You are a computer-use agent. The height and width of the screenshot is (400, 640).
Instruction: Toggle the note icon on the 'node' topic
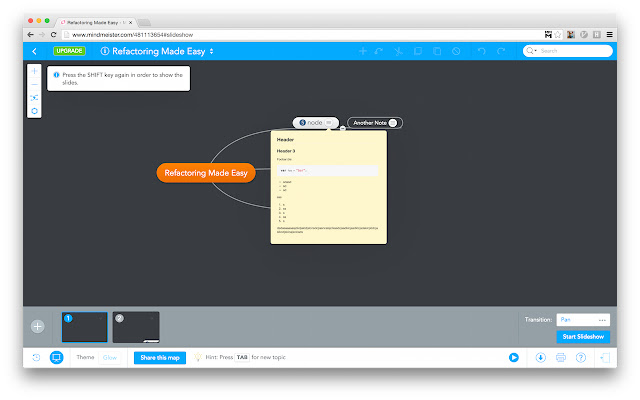[329, 122]
